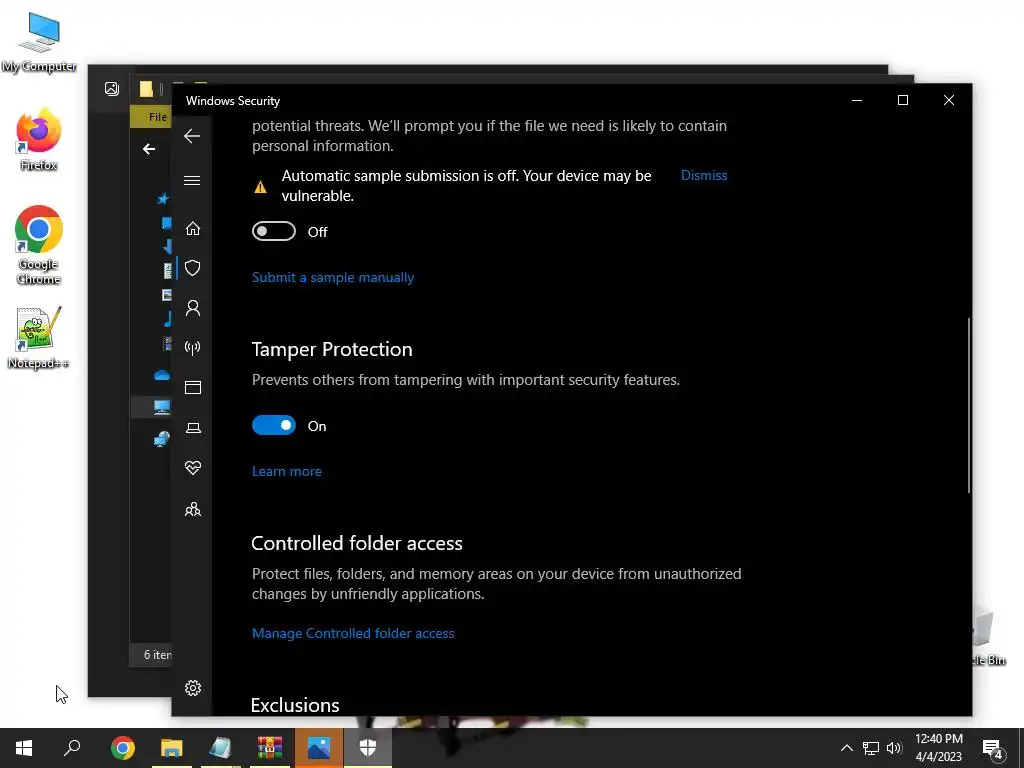Open Manage Controlled folder access link
Image resolution: width=1024 pixels, height=768 pixels.
click(353, 633)
